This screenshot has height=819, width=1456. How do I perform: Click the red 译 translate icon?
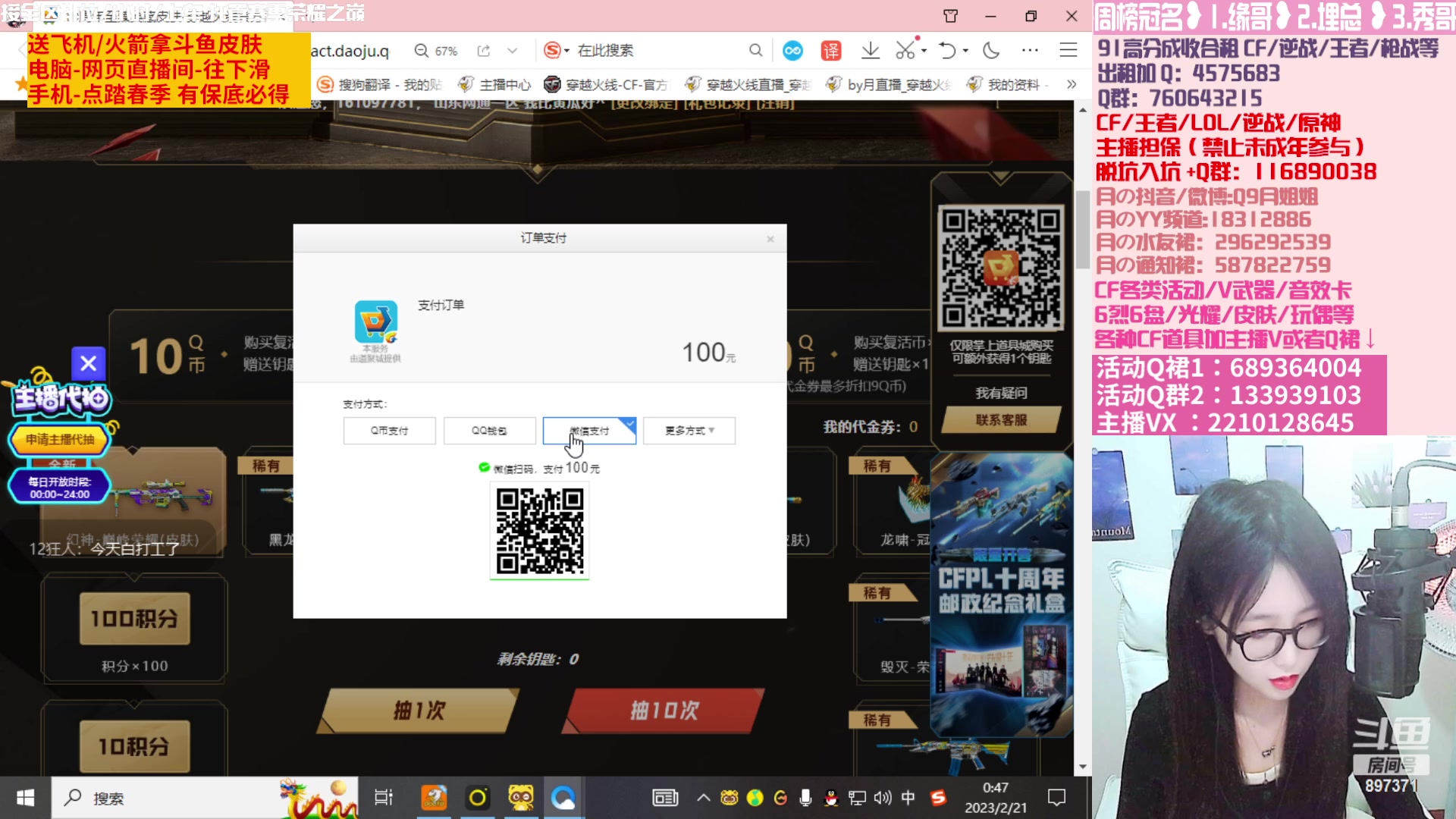click(831, 51)
